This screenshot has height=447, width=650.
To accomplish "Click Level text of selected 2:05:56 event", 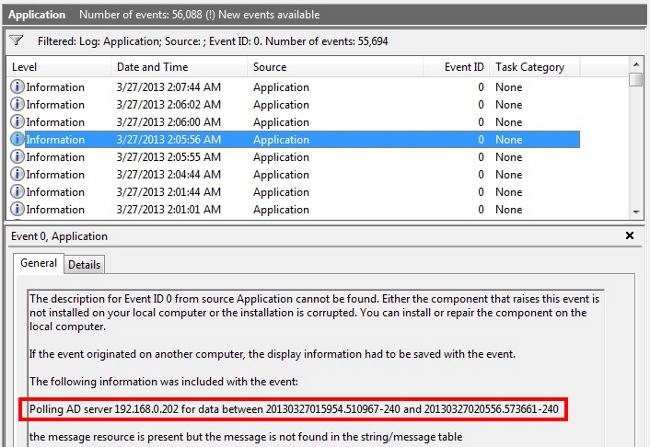I will pos(55,139).
